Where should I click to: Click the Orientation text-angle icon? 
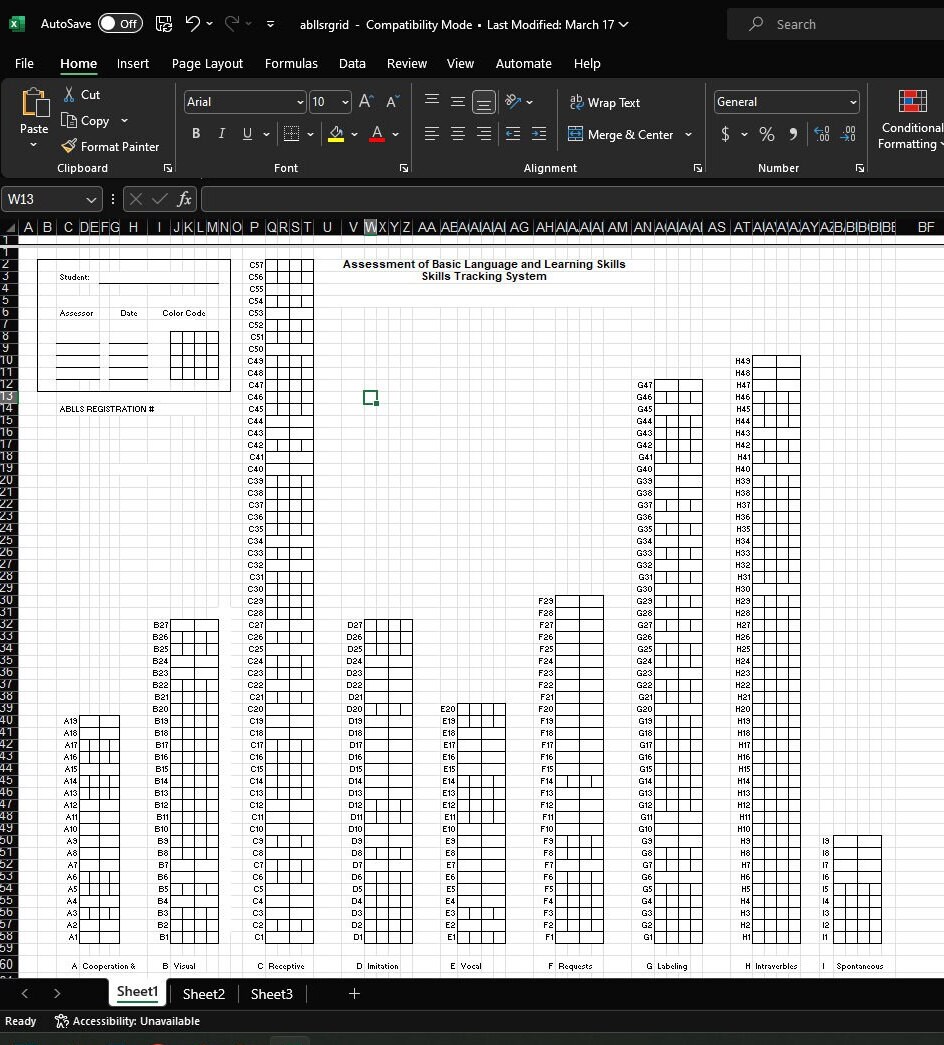pyautogui.click(x=513, y=101)
